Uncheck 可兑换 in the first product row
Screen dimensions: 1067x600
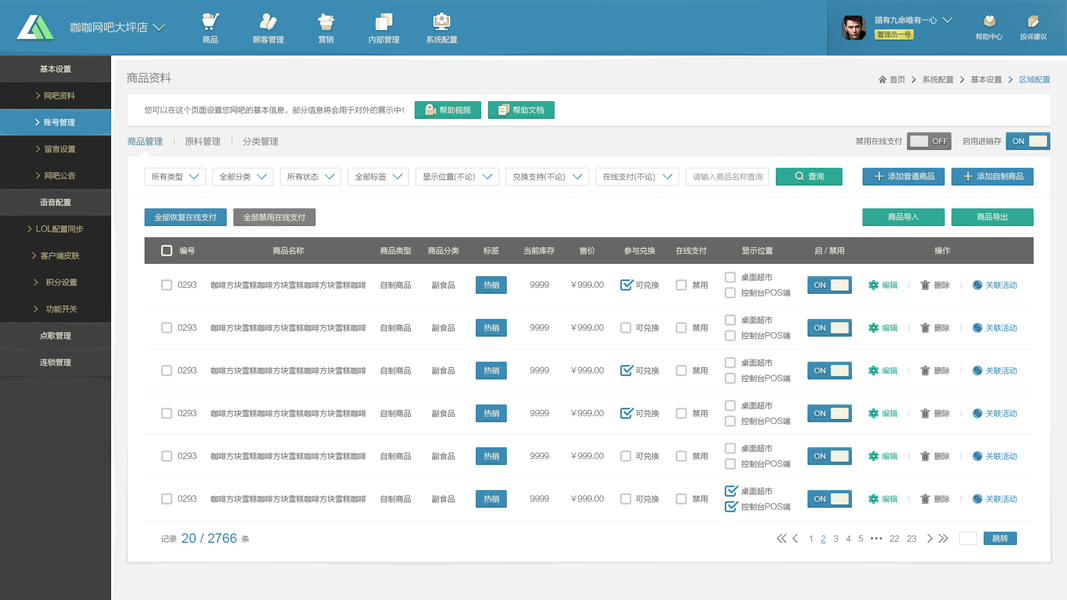coord(626,285)
